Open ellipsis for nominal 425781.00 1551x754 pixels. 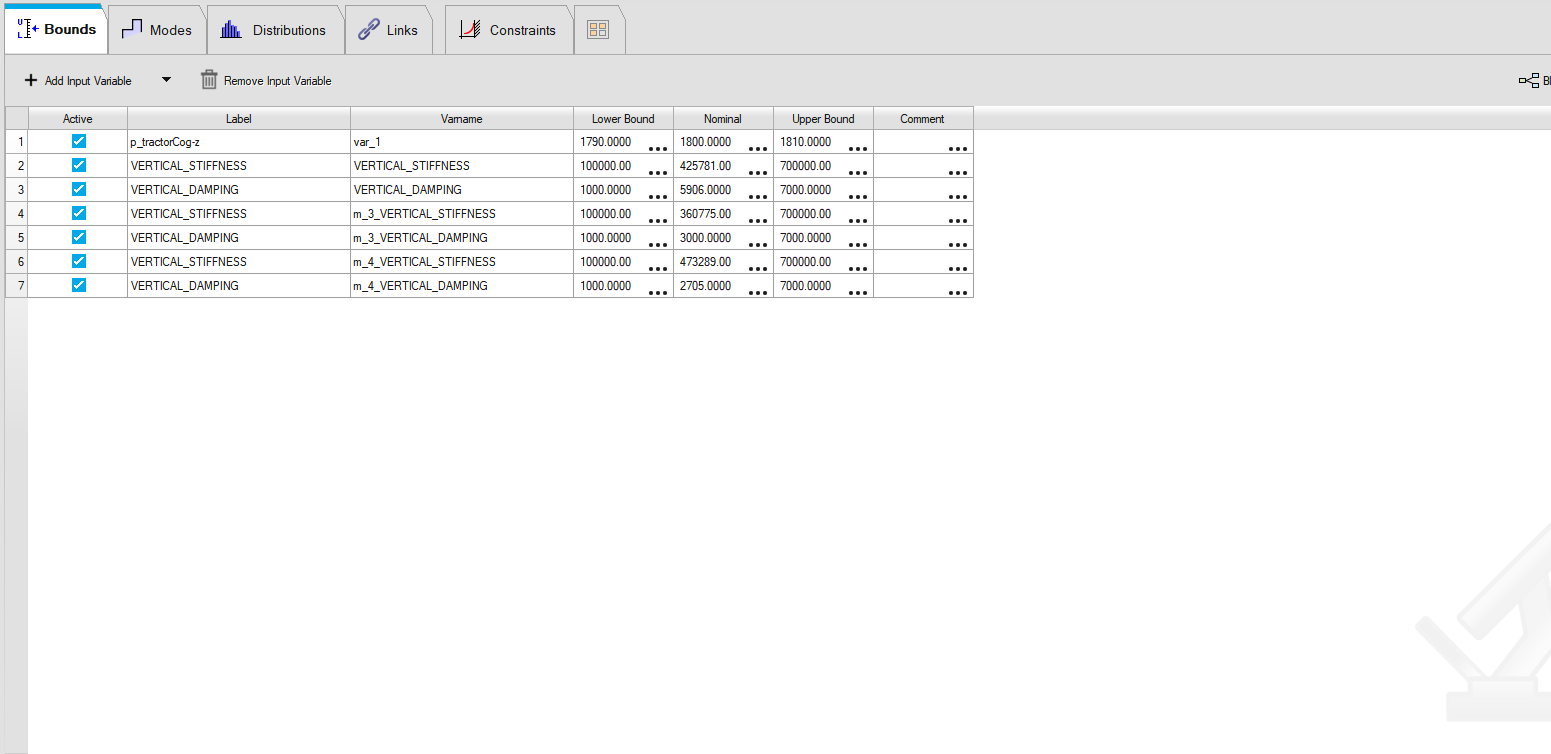(758, 171)
